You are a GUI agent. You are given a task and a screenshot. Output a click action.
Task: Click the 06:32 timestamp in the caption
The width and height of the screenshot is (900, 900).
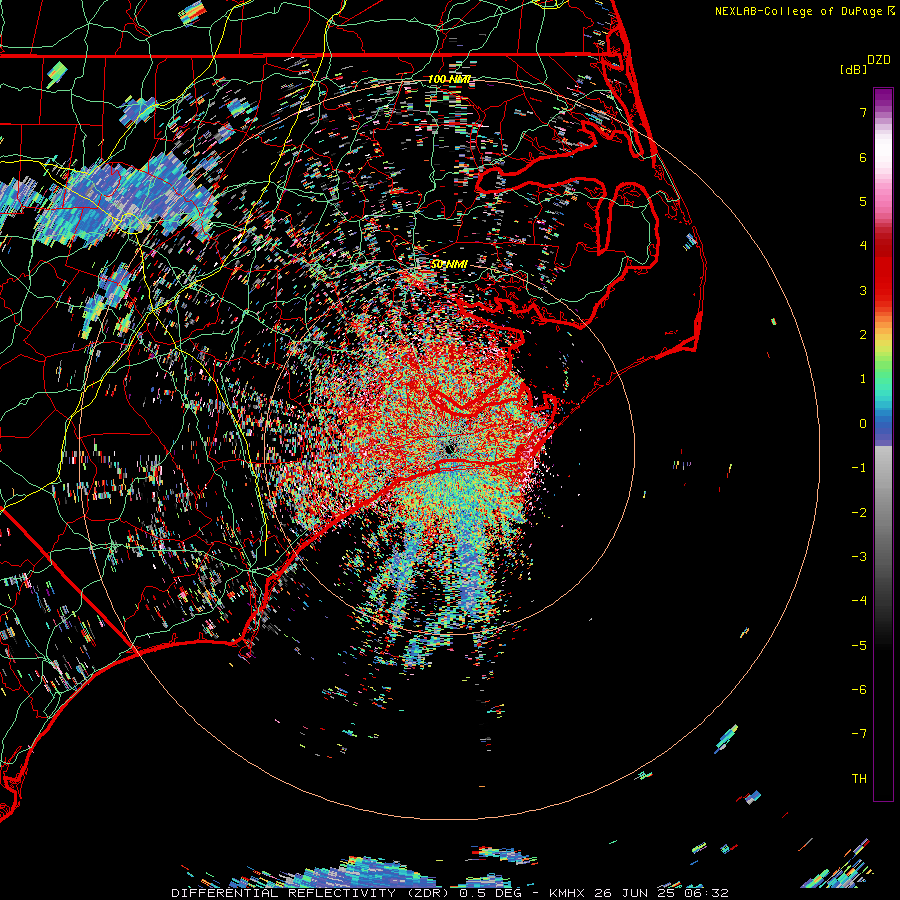tap(709, 893)
